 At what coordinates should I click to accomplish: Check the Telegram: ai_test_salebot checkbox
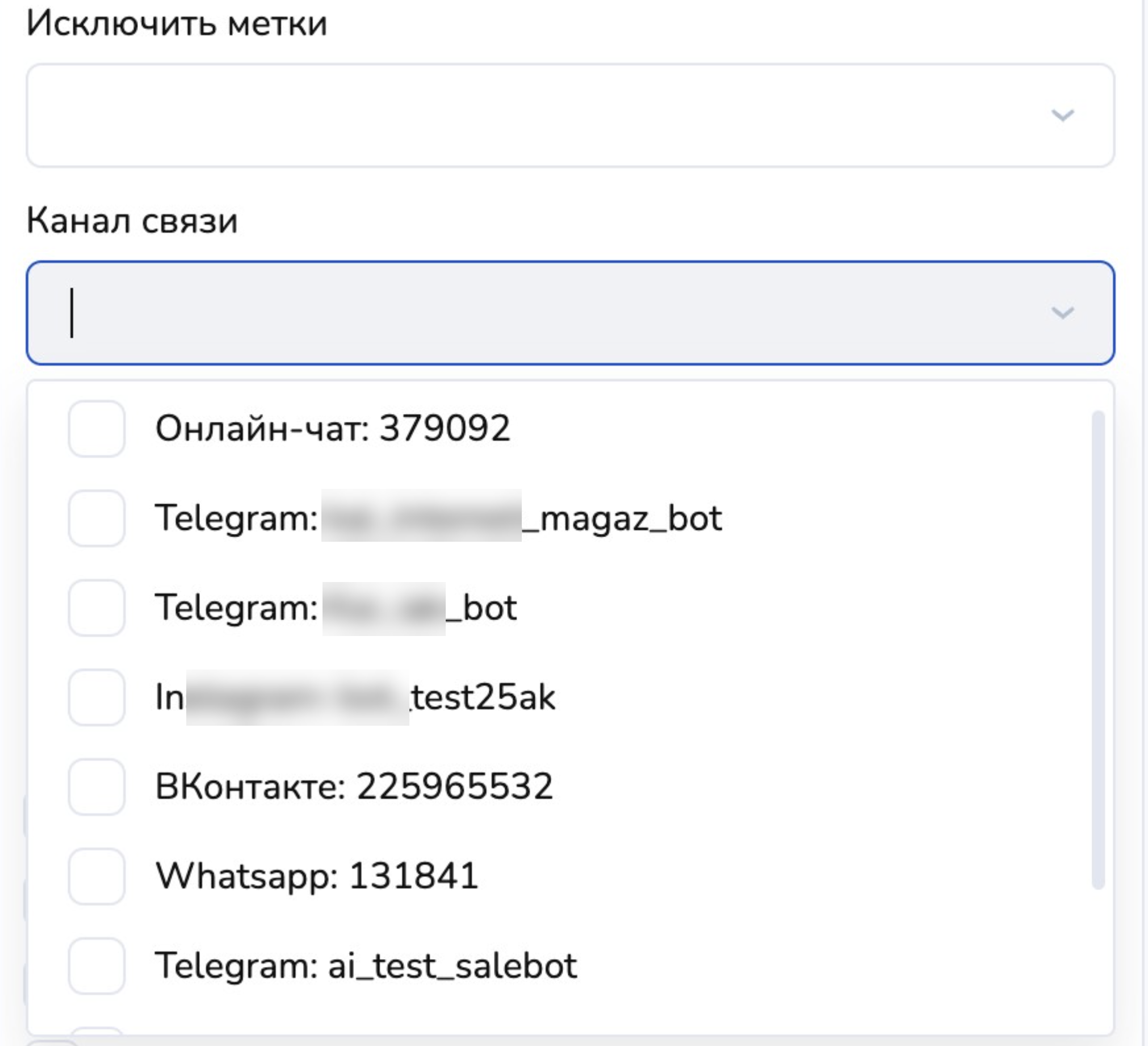[97, 966]
